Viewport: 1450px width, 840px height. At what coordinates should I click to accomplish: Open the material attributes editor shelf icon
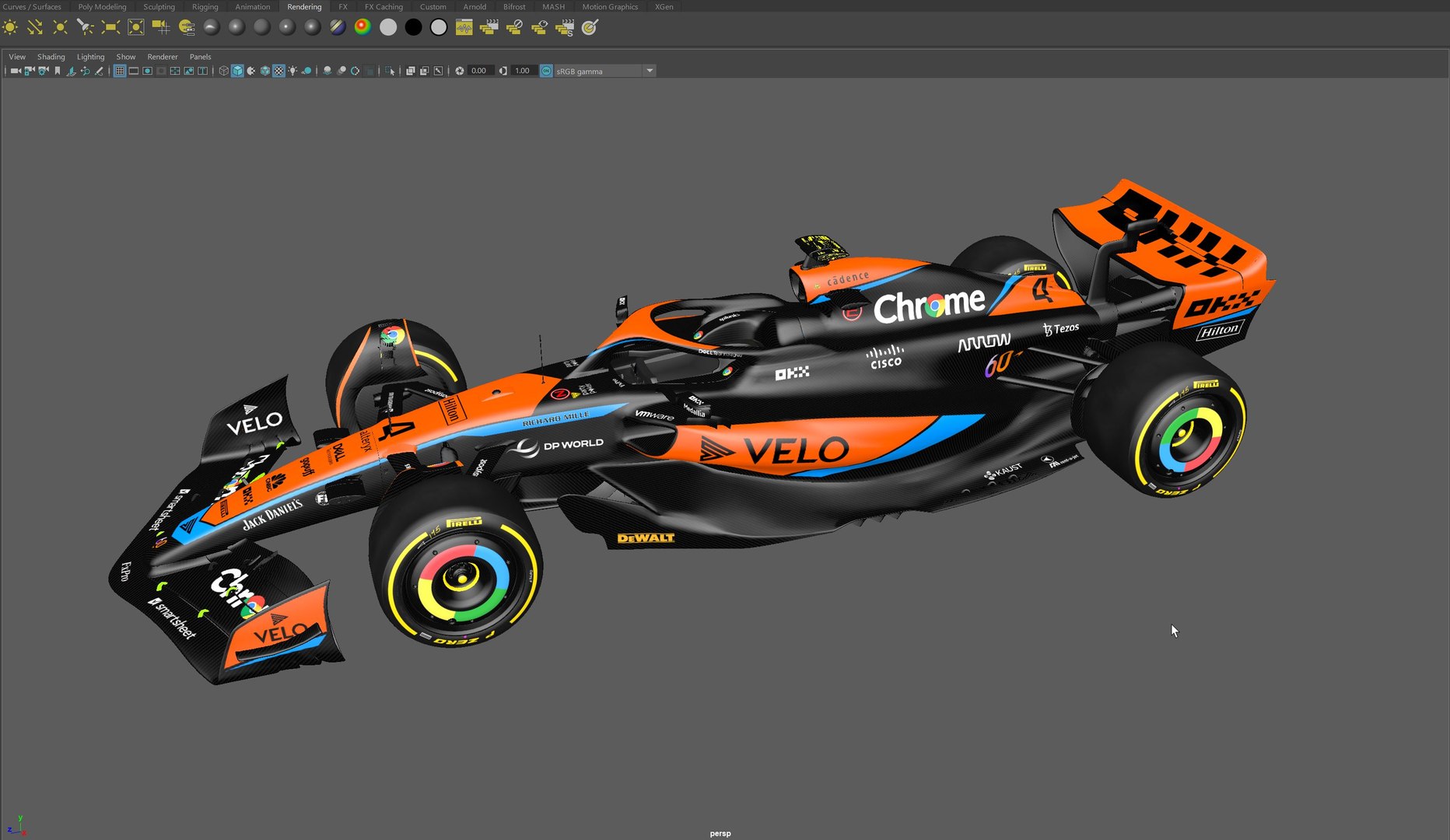(x=187, y=27)
